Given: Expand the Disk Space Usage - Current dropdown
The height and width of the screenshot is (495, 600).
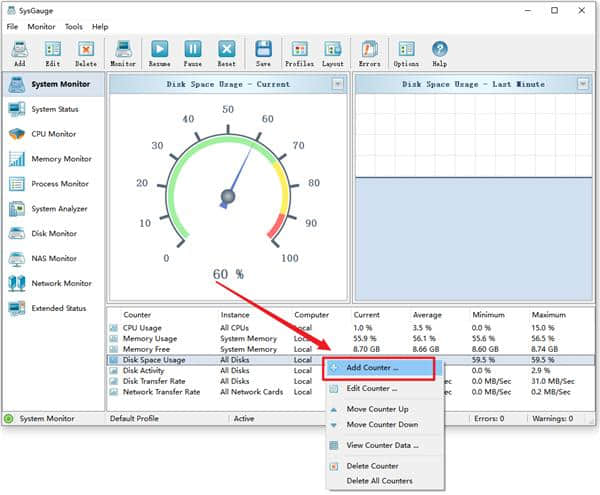Looking at the screenshot, I should pos(337,84).
